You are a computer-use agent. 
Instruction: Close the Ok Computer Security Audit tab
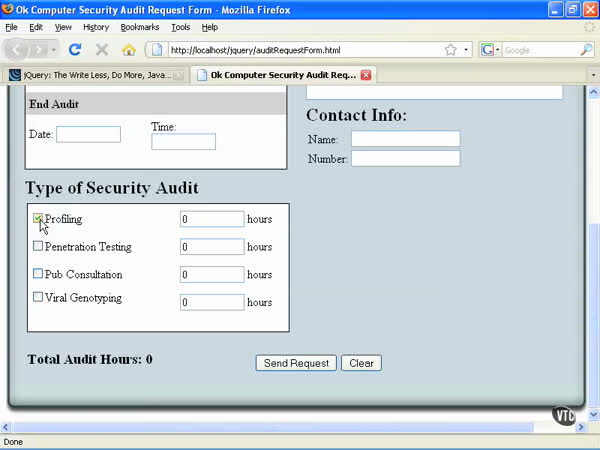point(366,75)
